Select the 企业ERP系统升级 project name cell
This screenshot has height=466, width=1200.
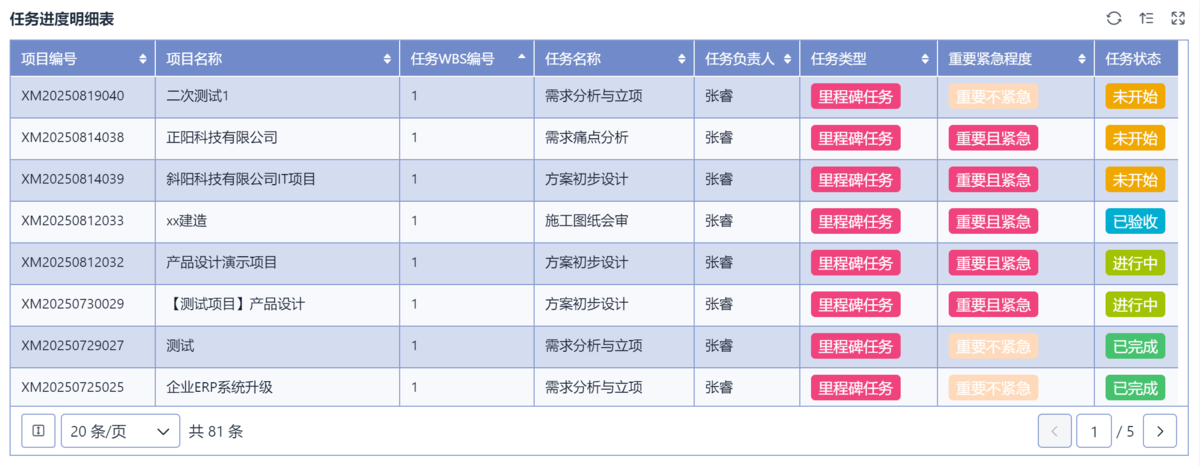(220, 387)
